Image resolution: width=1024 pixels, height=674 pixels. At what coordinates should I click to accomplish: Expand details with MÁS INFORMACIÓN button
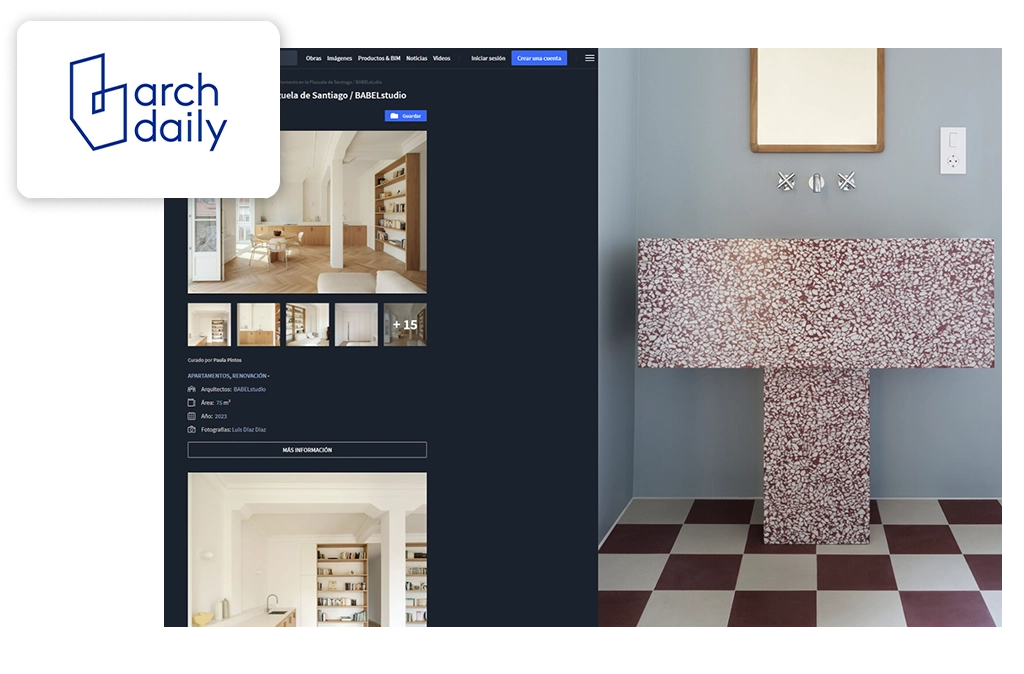coord(307,450)
